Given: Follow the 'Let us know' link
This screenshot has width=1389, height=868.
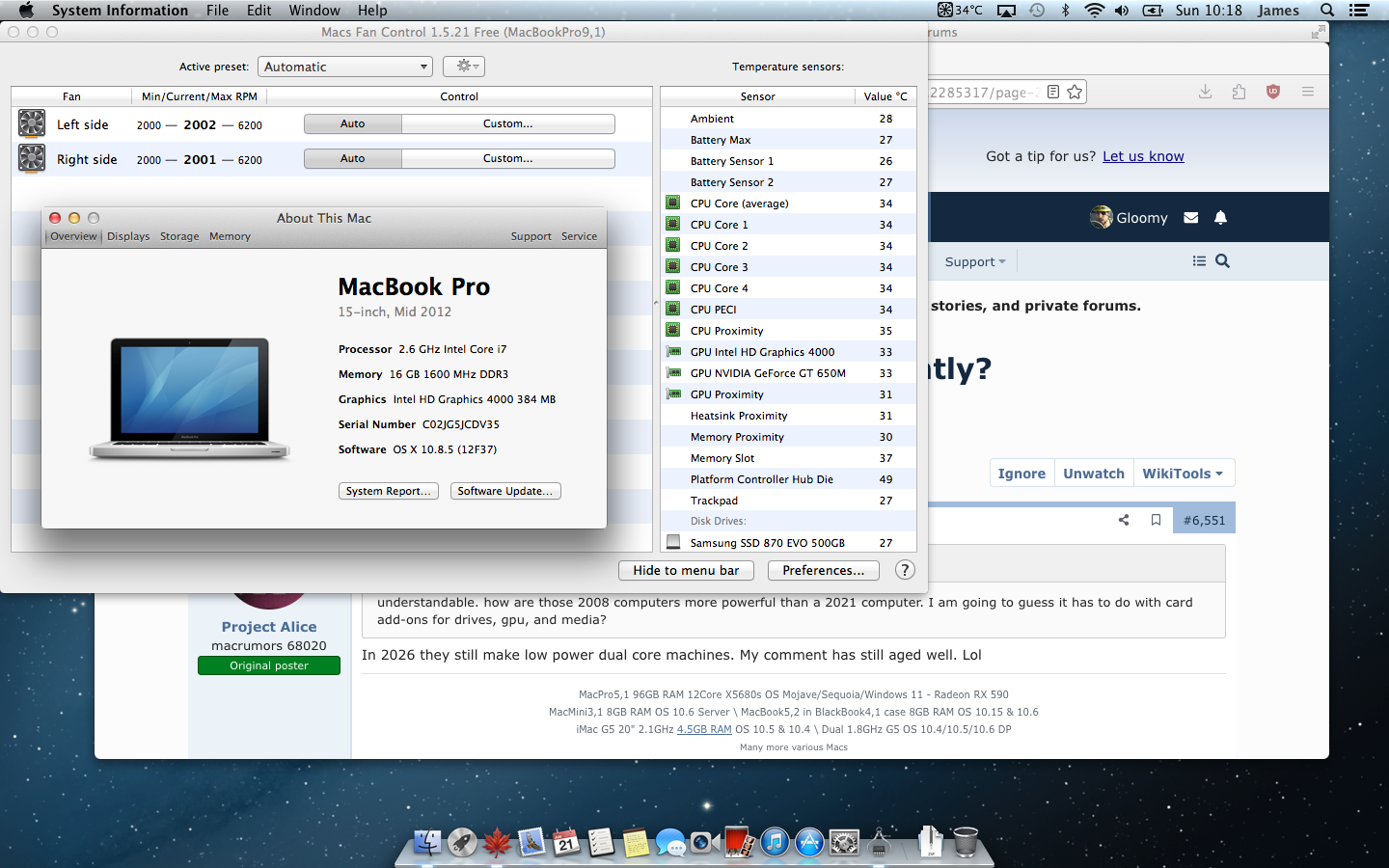Looking at the screenshot, I should click(1143, 156).
